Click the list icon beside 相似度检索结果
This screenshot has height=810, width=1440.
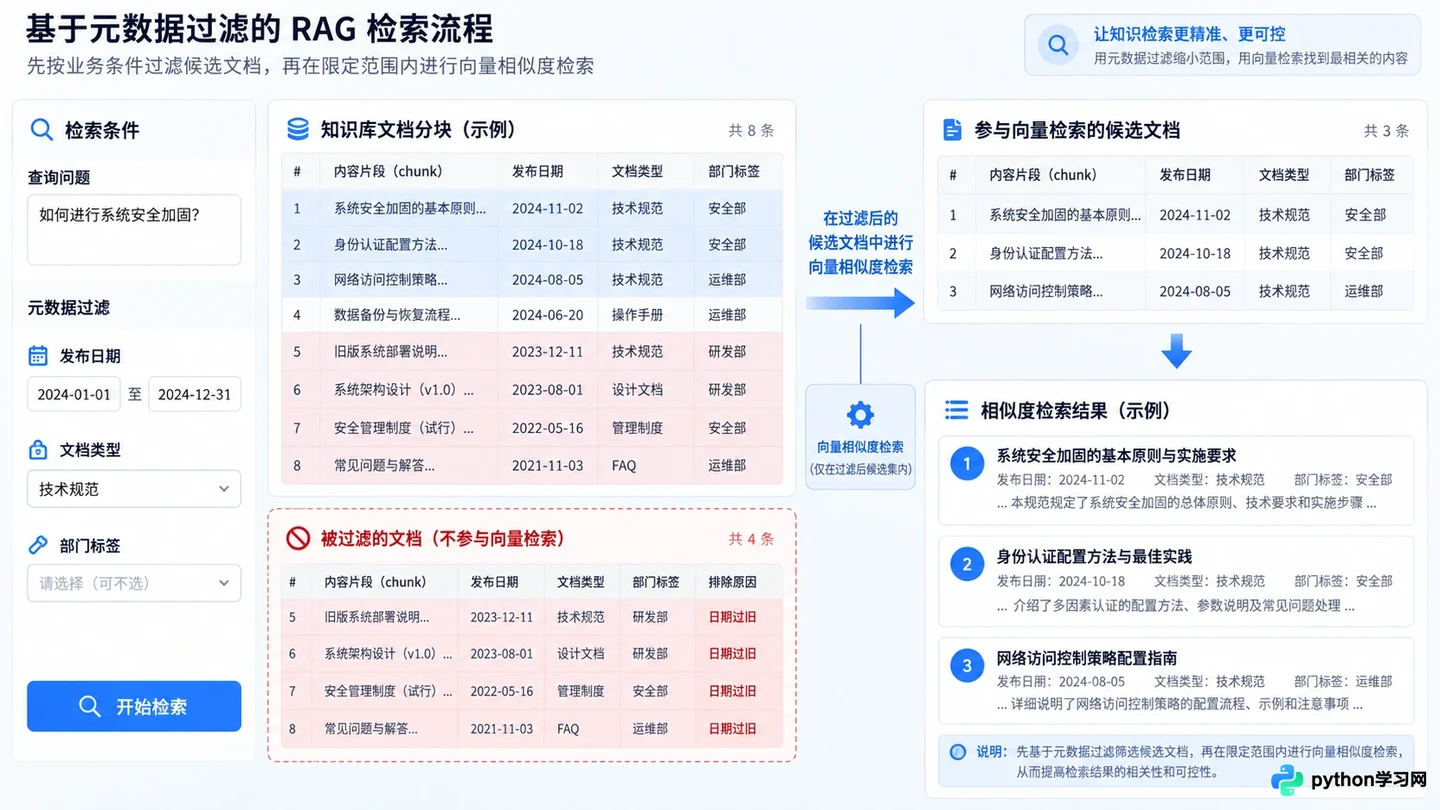[957, 410]
